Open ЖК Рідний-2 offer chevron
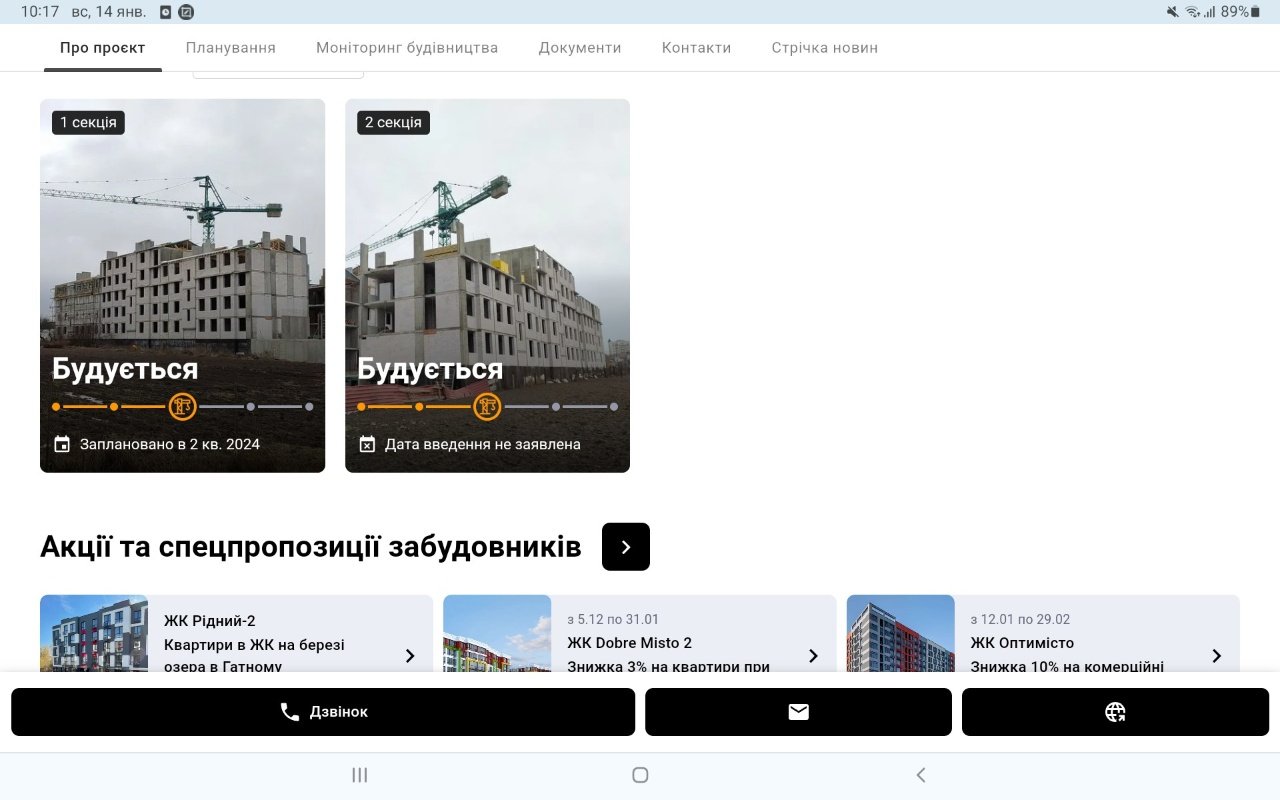This screenshot has width=1280, height=800. tap(410, 656)
